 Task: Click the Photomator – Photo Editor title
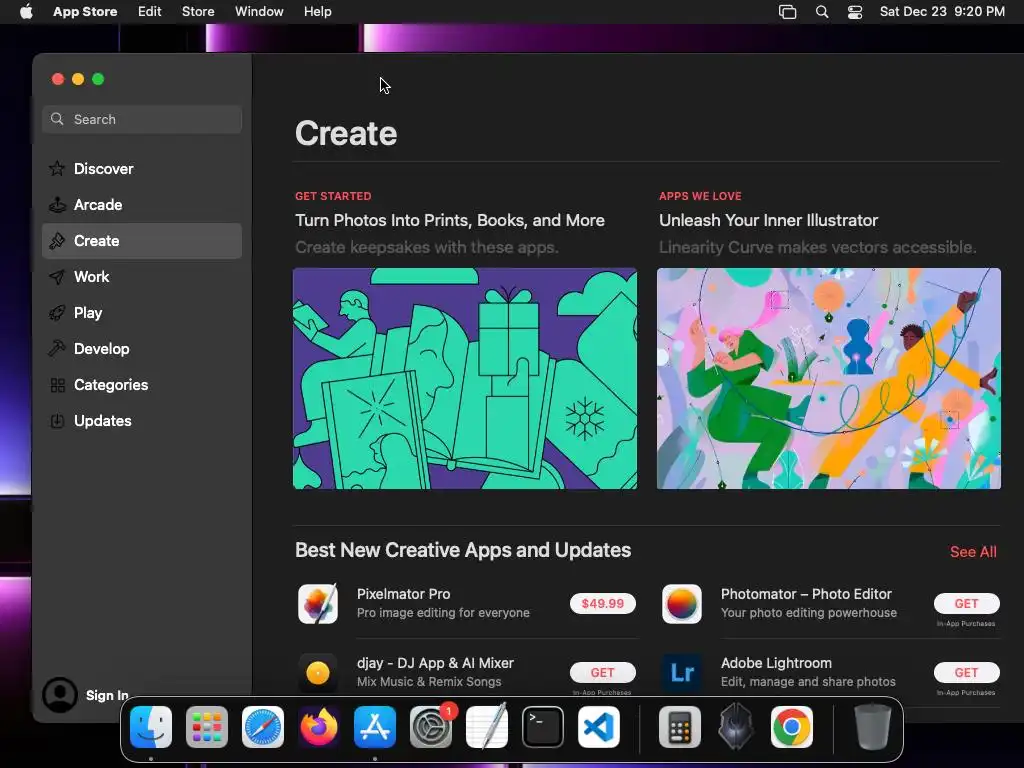pos(806,594)
